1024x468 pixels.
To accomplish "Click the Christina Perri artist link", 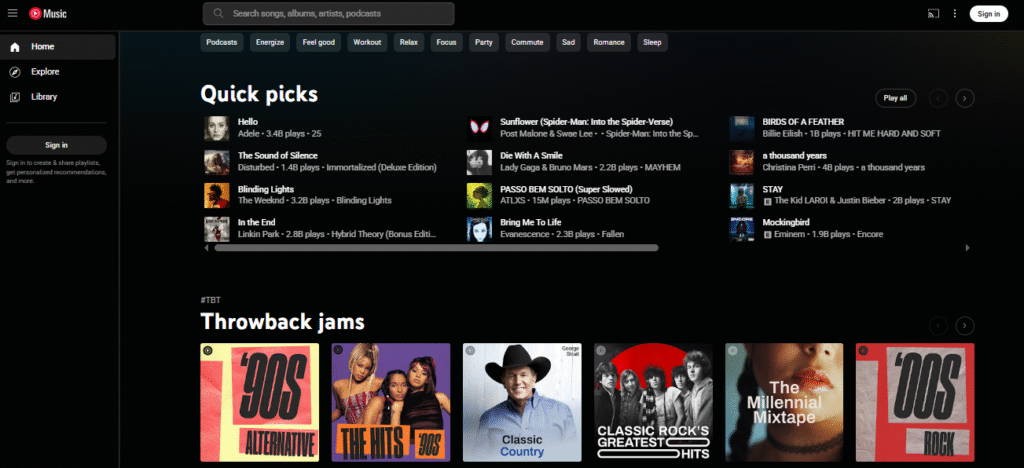I will [x=788, y=168].
